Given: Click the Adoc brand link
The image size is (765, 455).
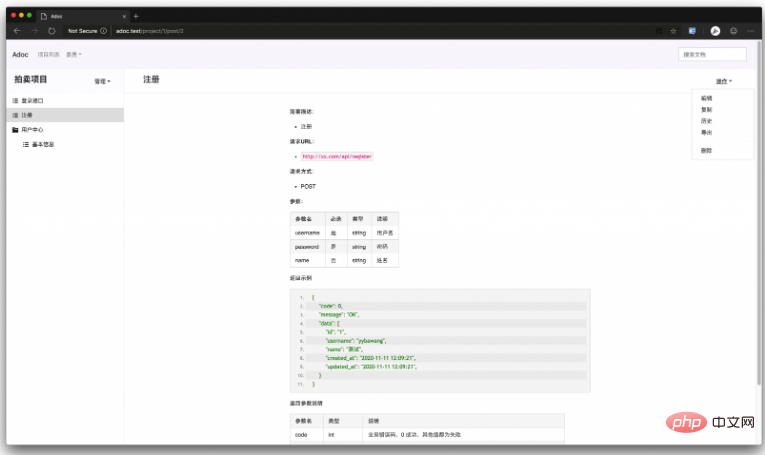Looking at the screenshot, I should click(x=20, y=55).
